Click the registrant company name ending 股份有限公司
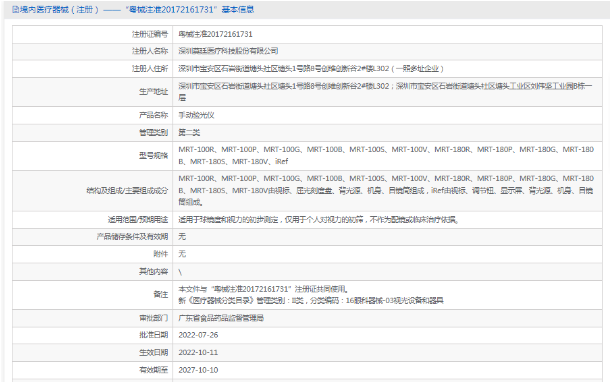Viewport: 615px width, 388px height. pos(228,51)
